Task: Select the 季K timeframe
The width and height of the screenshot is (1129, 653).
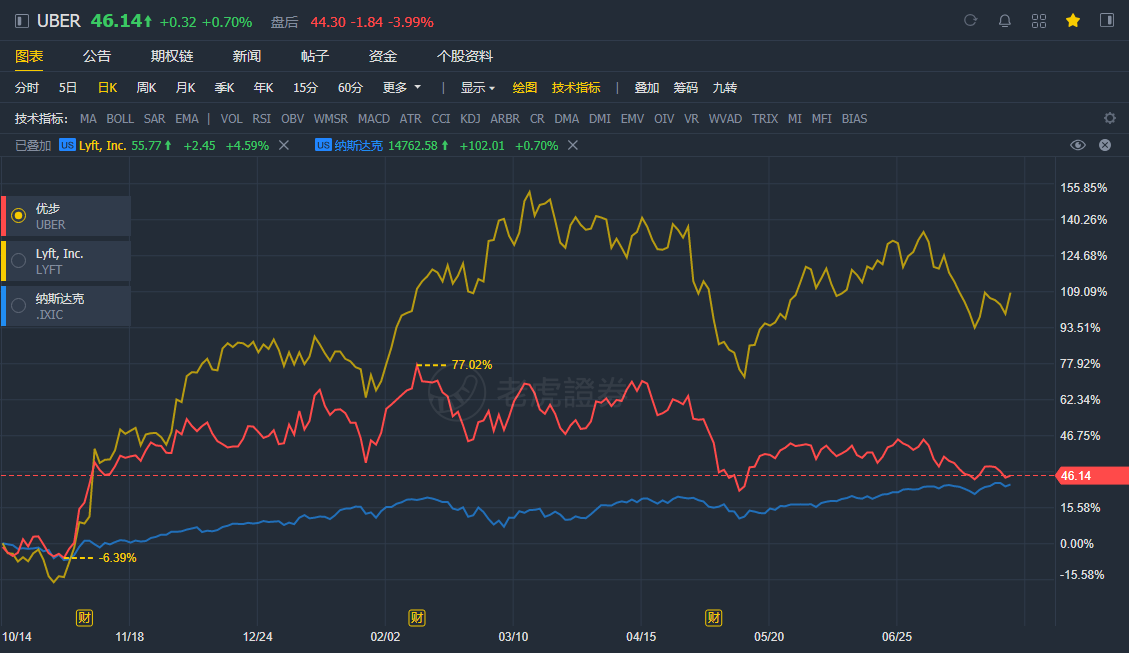Action: tap(224, 88)
